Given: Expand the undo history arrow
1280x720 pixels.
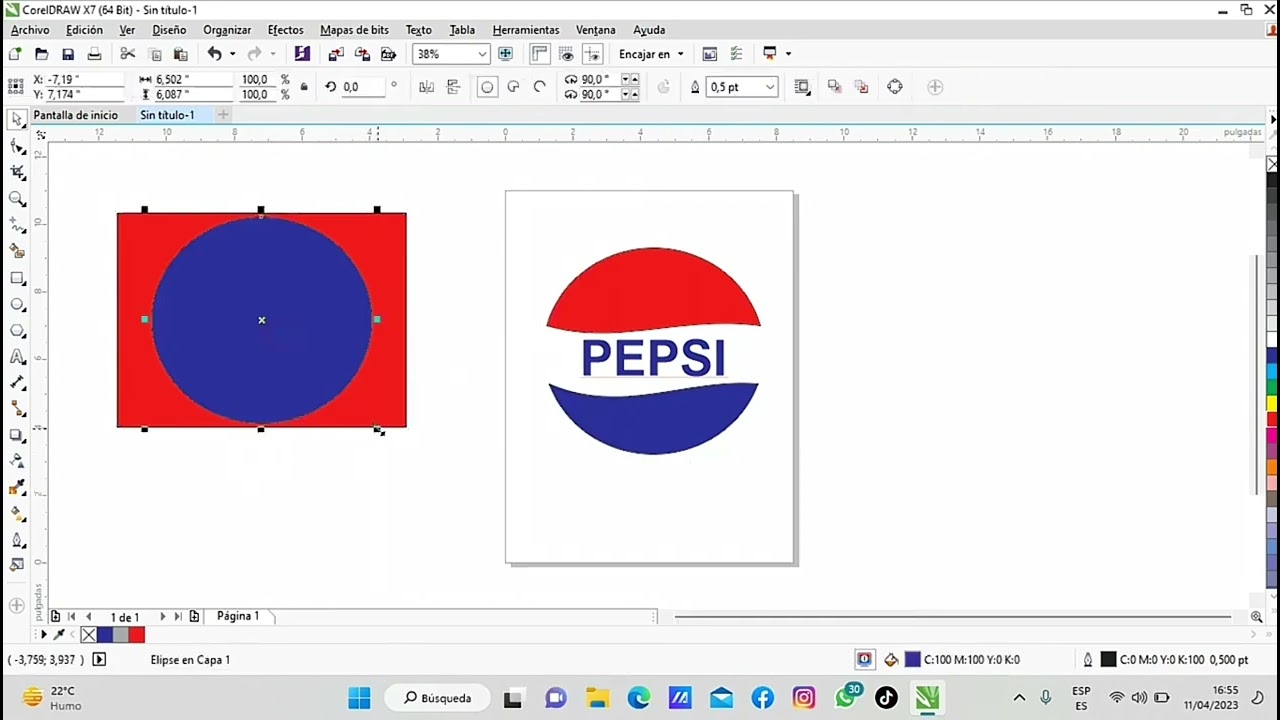Looking at the screenshot, I should click(x=232, y=54).
